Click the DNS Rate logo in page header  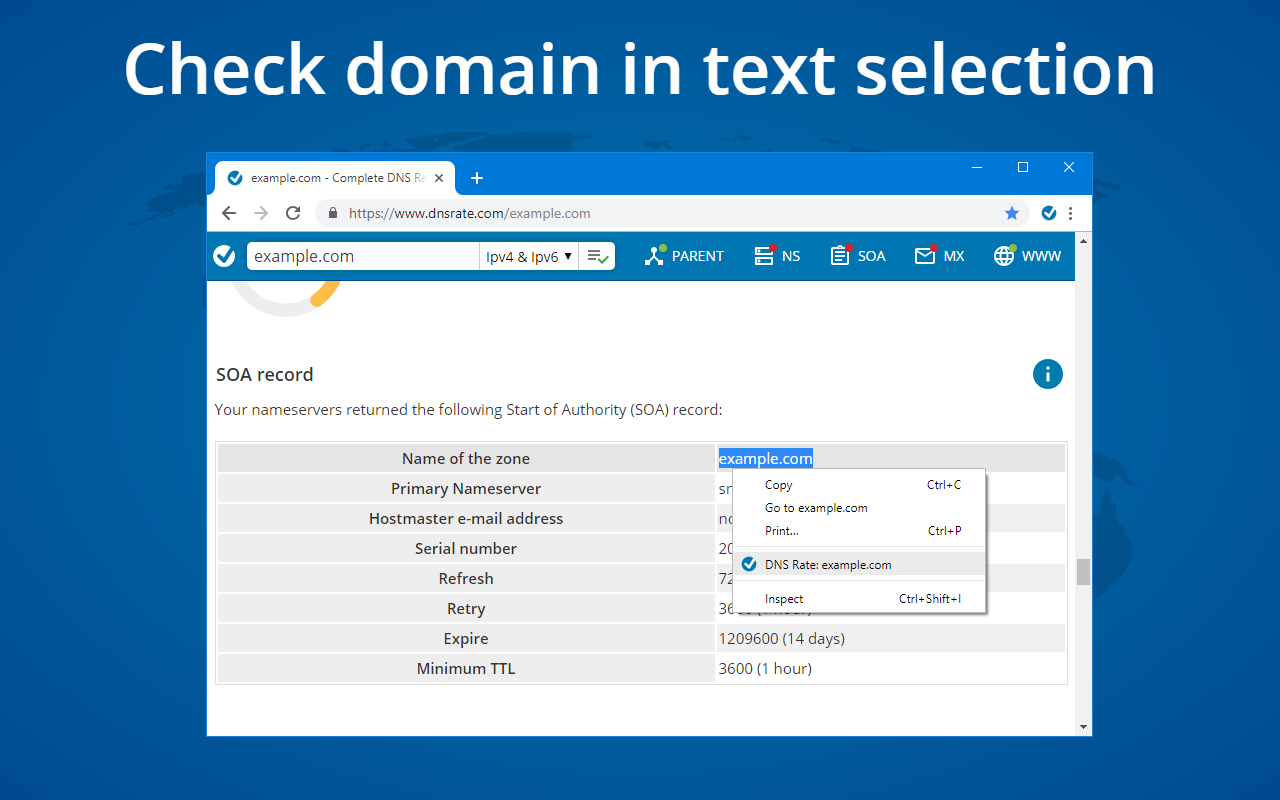click(225, 256)
